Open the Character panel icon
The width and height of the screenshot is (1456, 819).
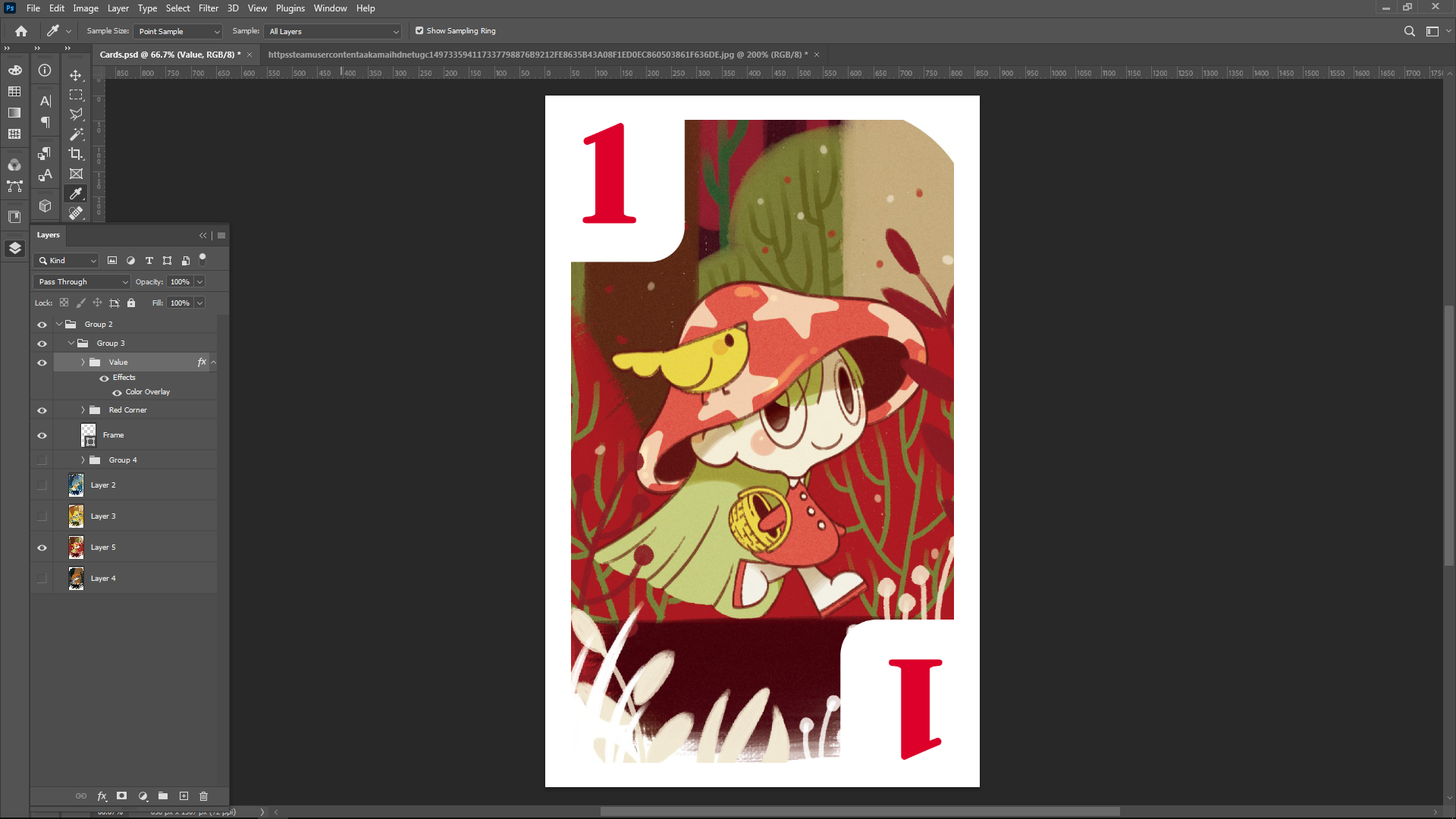[x=45, y=101]
